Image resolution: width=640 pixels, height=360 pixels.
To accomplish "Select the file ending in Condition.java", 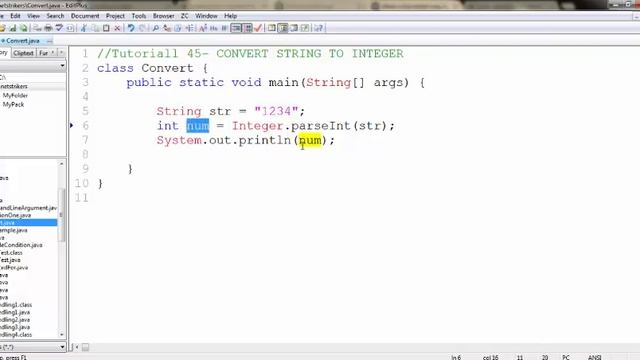I will [x=21, y=245].
